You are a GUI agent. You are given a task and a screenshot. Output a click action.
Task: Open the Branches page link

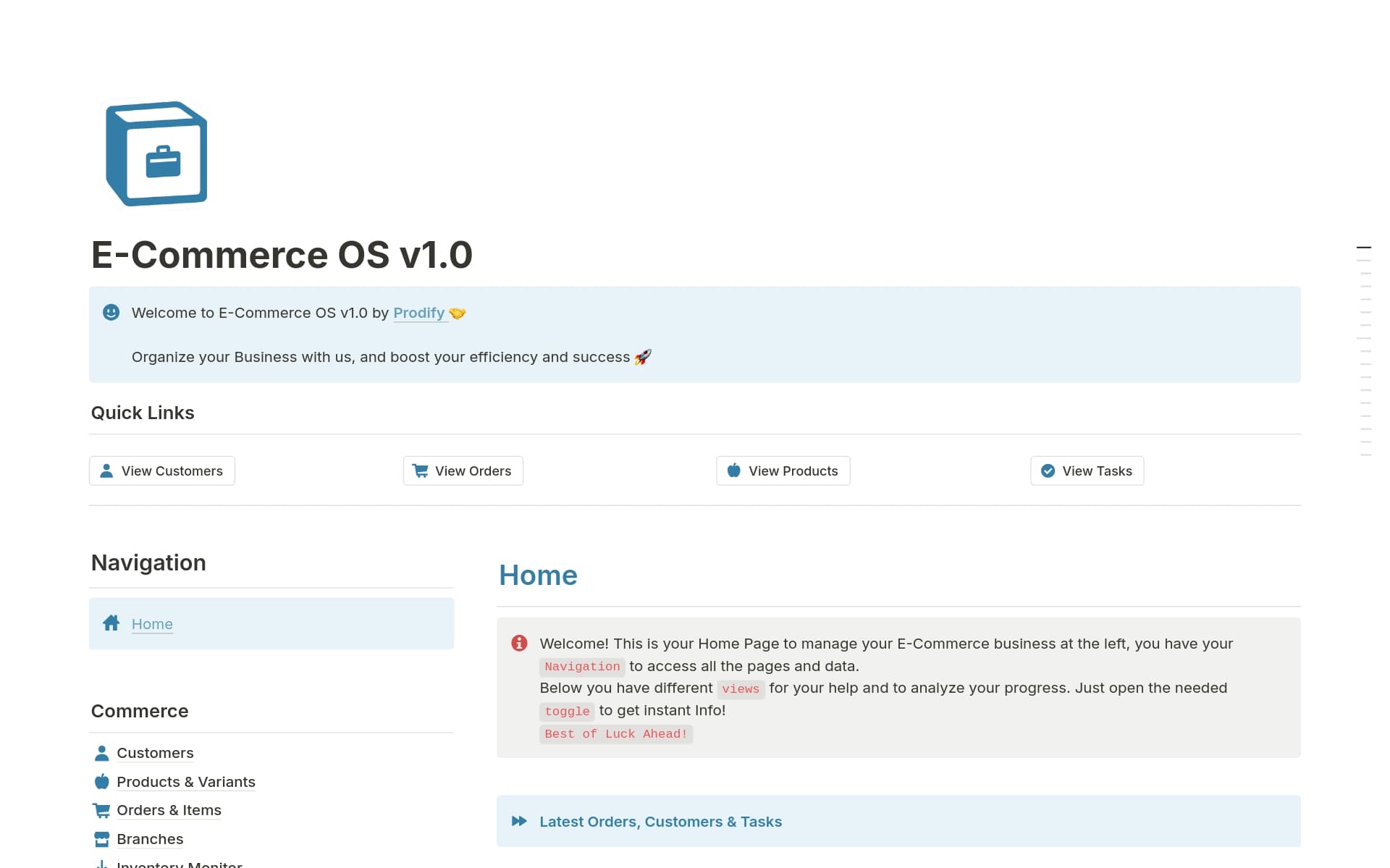150,838
